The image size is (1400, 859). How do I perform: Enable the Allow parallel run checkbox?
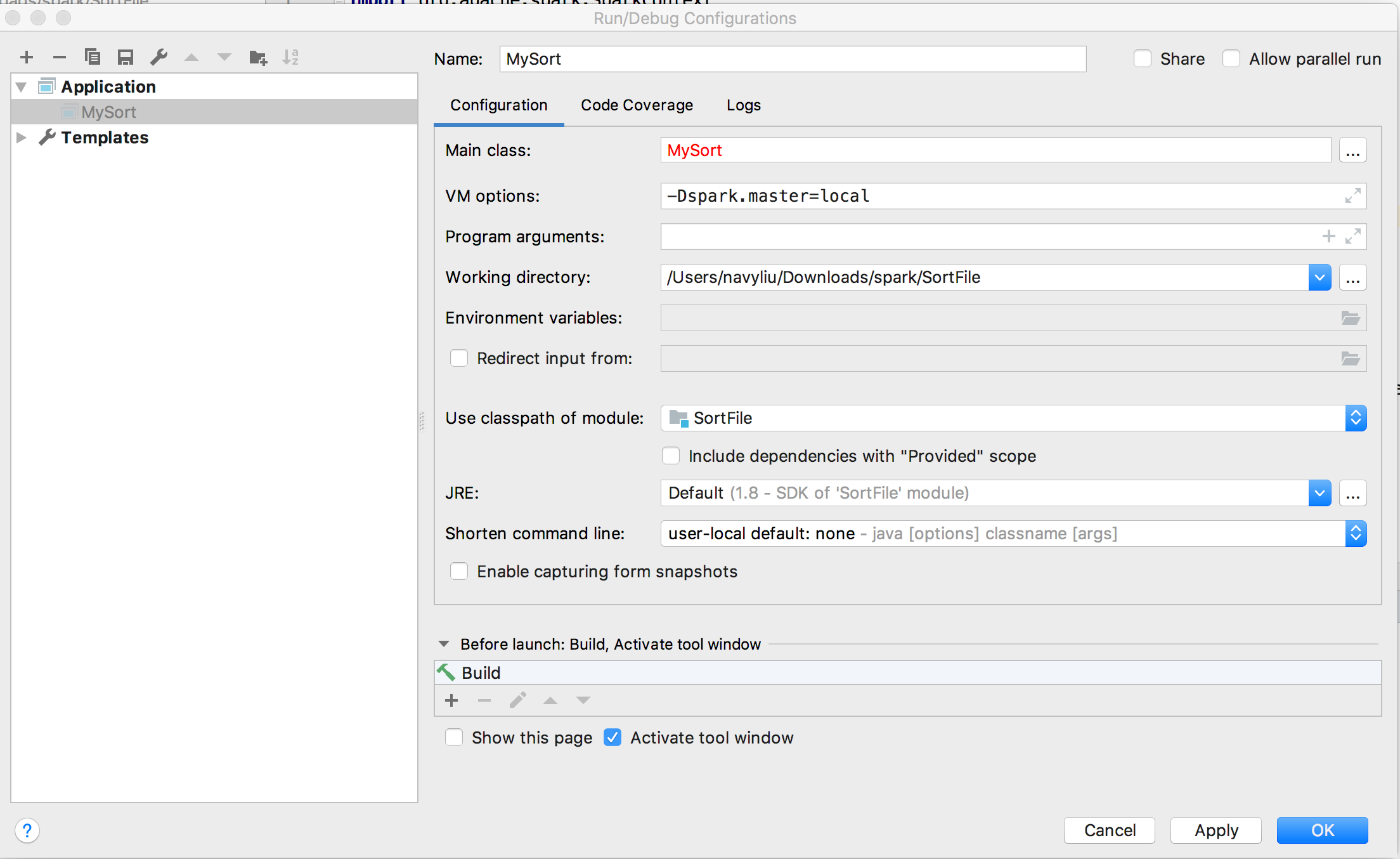tap(1231, 59)
